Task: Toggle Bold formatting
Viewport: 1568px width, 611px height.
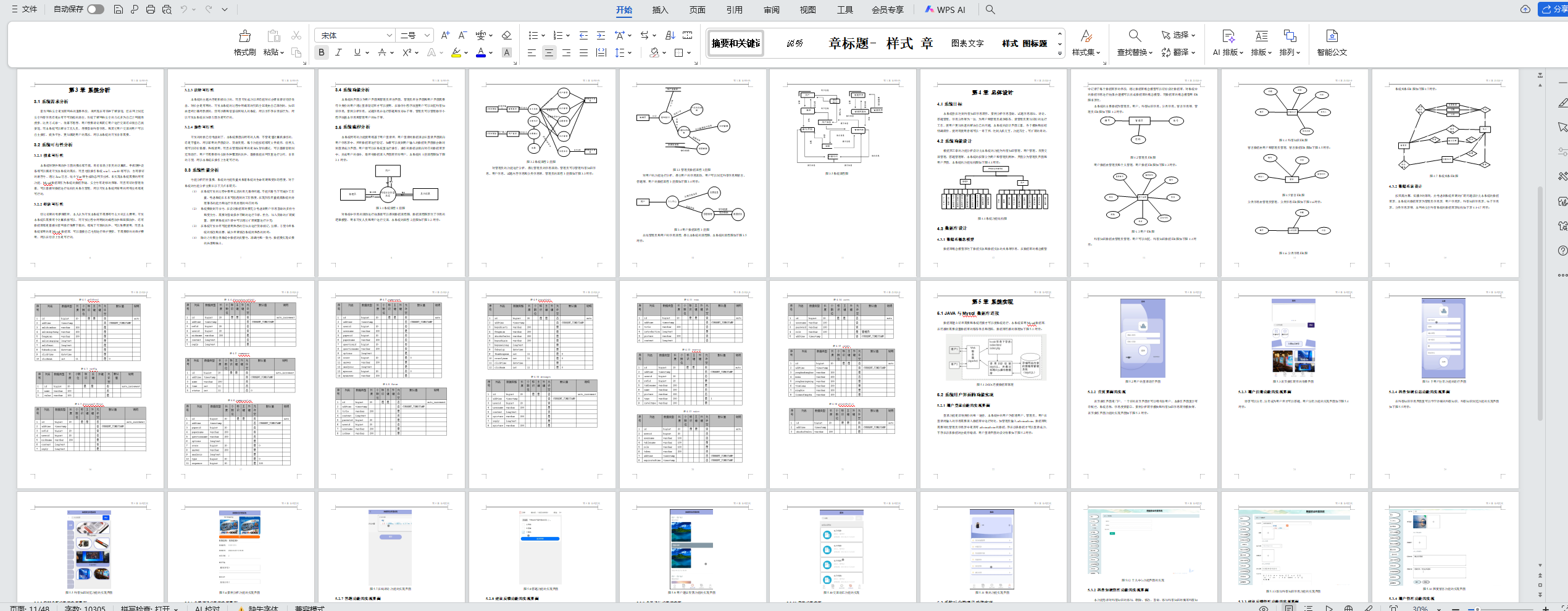Action: [322, 53]
